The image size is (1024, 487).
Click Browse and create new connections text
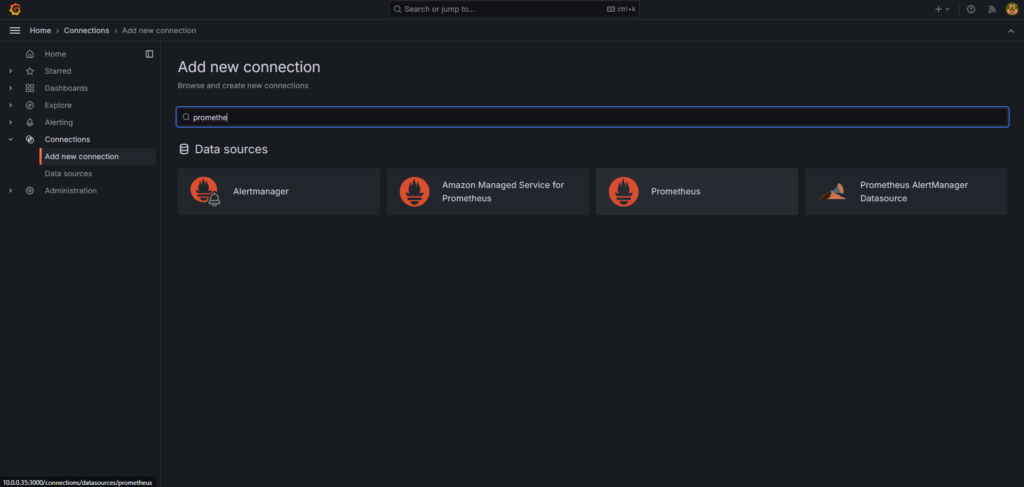[x=243, y=86]
